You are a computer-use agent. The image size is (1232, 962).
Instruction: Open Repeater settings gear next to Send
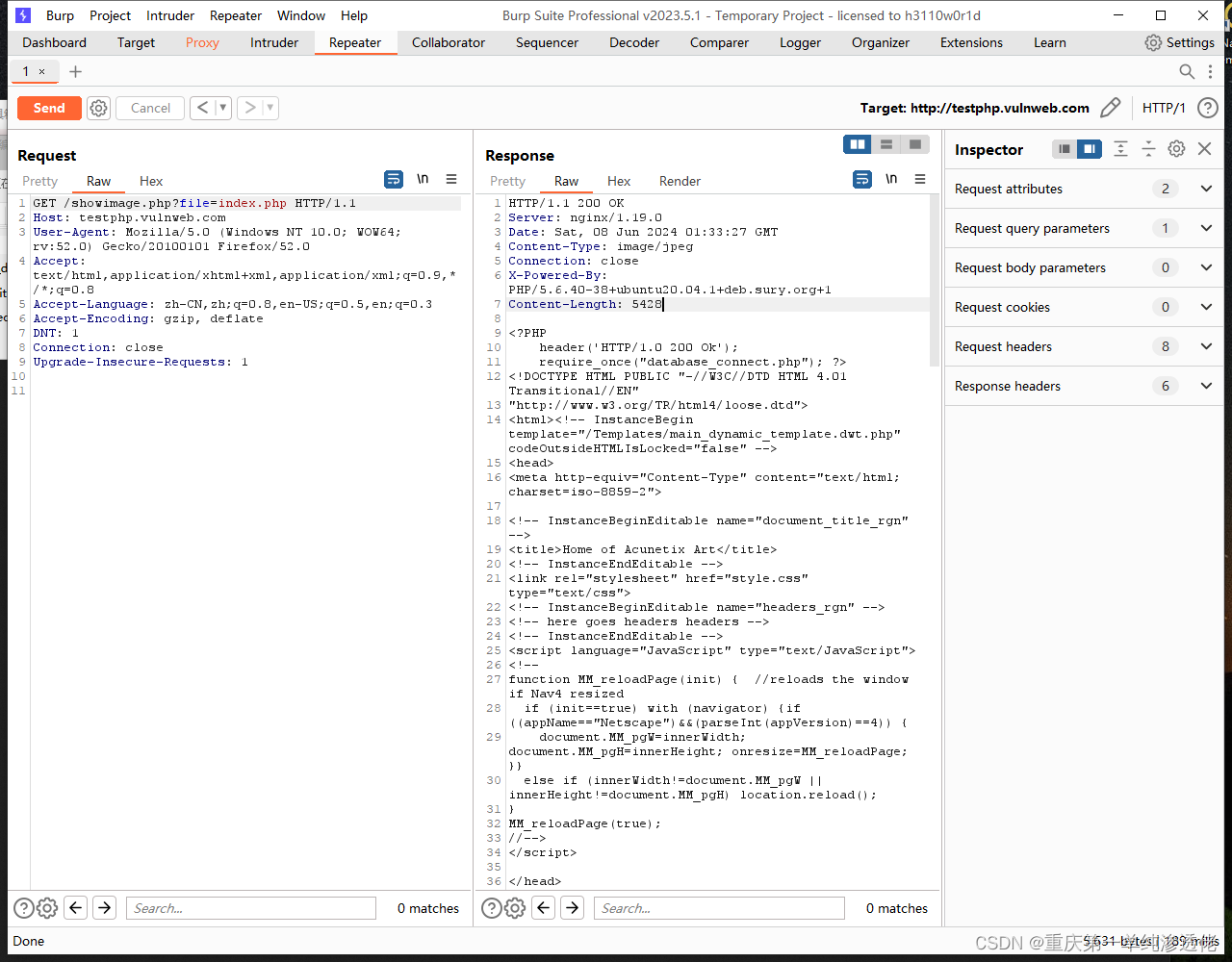pyautogui.click(x=98, y=108)
